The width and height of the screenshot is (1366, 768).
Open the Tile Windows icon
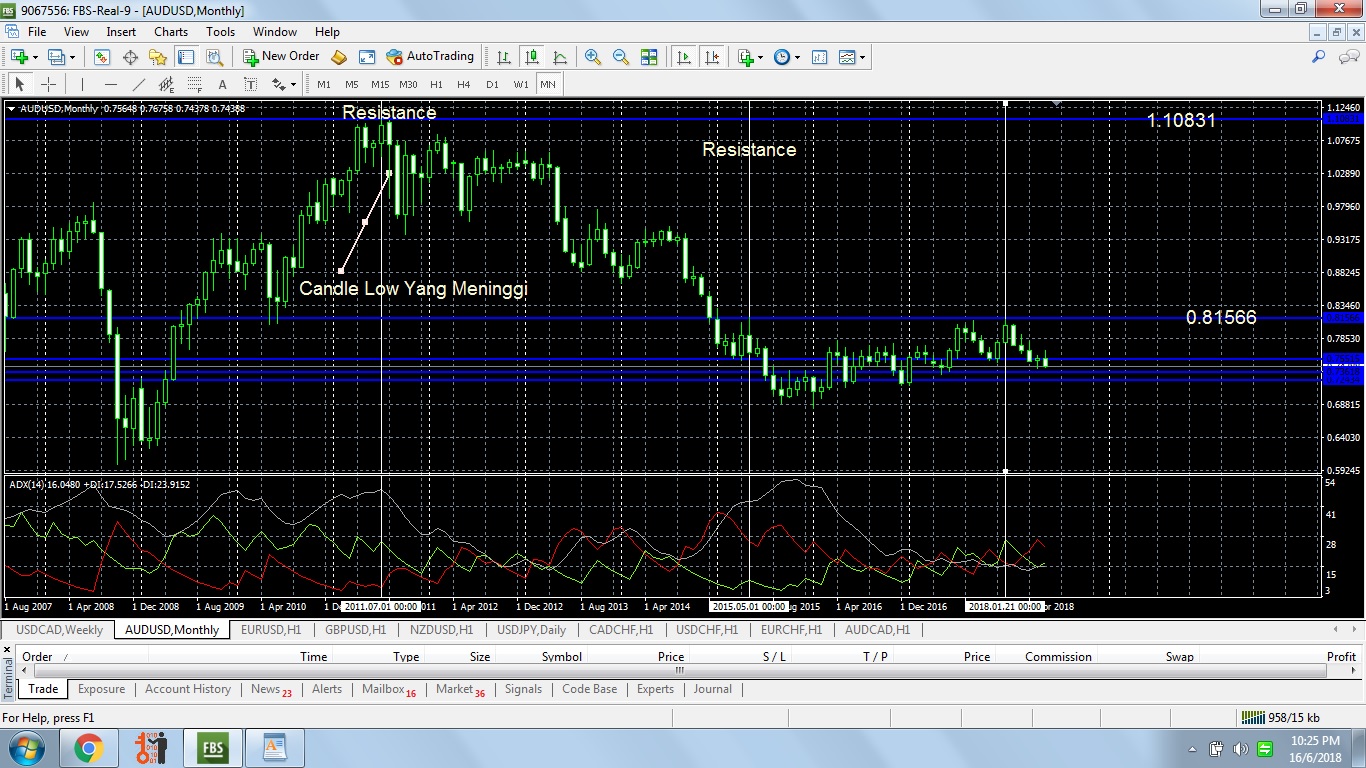tap(649, 57)
